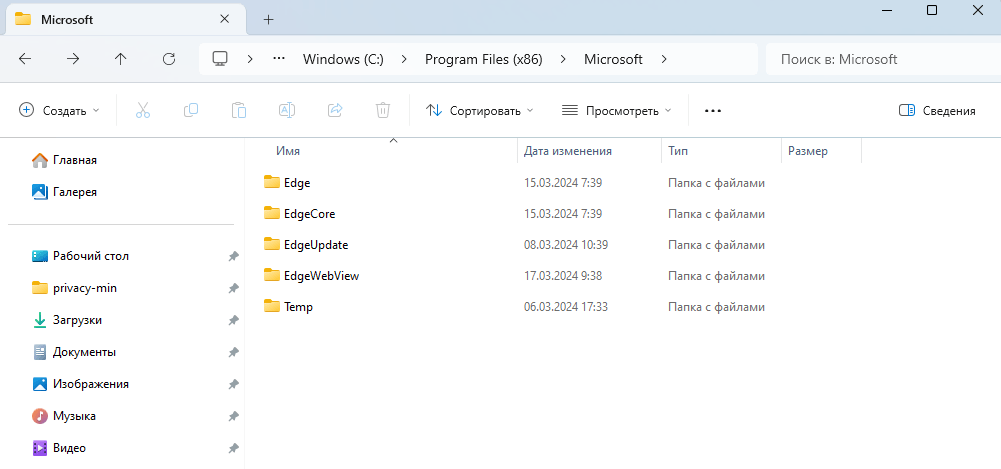Open Загрузки in sidebar
This screenshot has height=469, width=1001.
pyautogui.click(x=66, y=320)
